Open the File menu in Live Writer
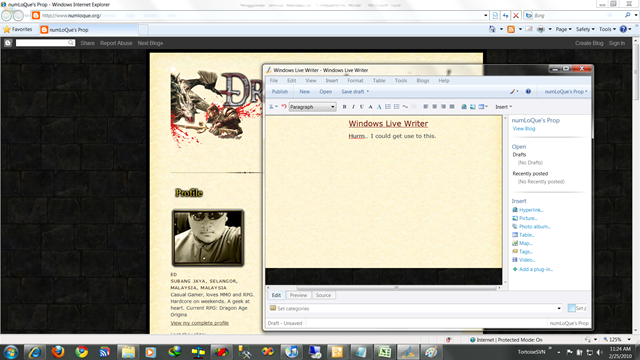Screen dimensions: 640x360 tap(273, 81)
